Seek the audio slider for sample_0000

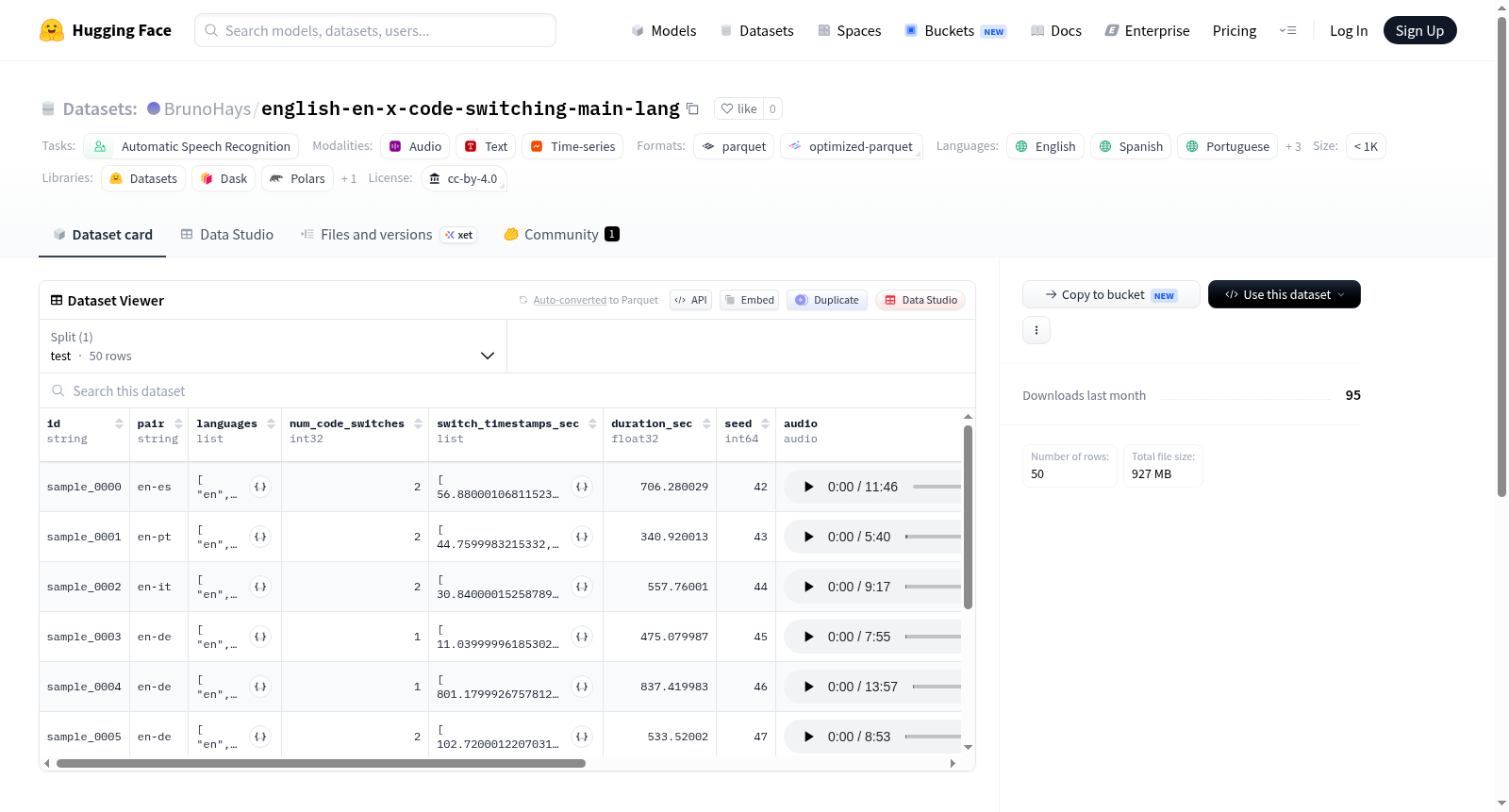[937, 487]
